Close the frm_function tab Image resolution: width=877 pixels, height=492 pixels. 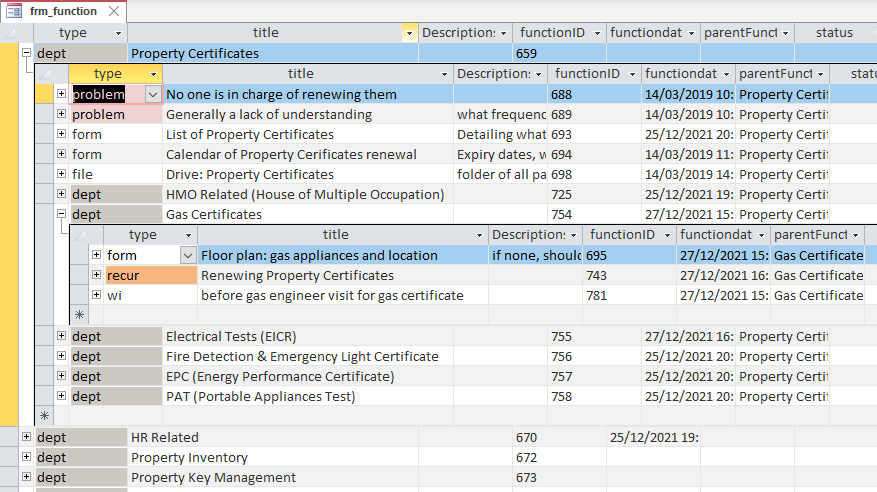coord(114,11)
